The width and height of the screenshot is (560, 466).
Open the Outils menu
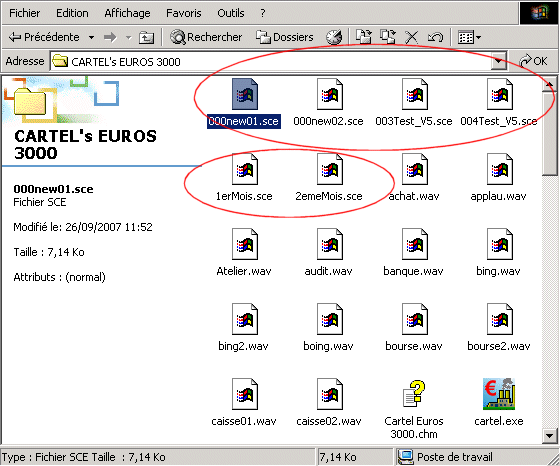pos(231,13)
